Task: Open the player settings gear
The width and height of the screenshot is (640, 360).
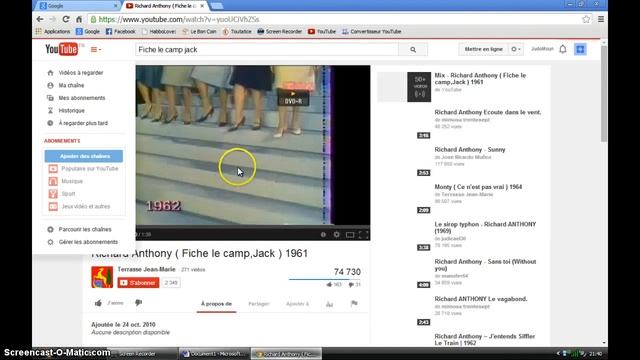Action: 336,234
